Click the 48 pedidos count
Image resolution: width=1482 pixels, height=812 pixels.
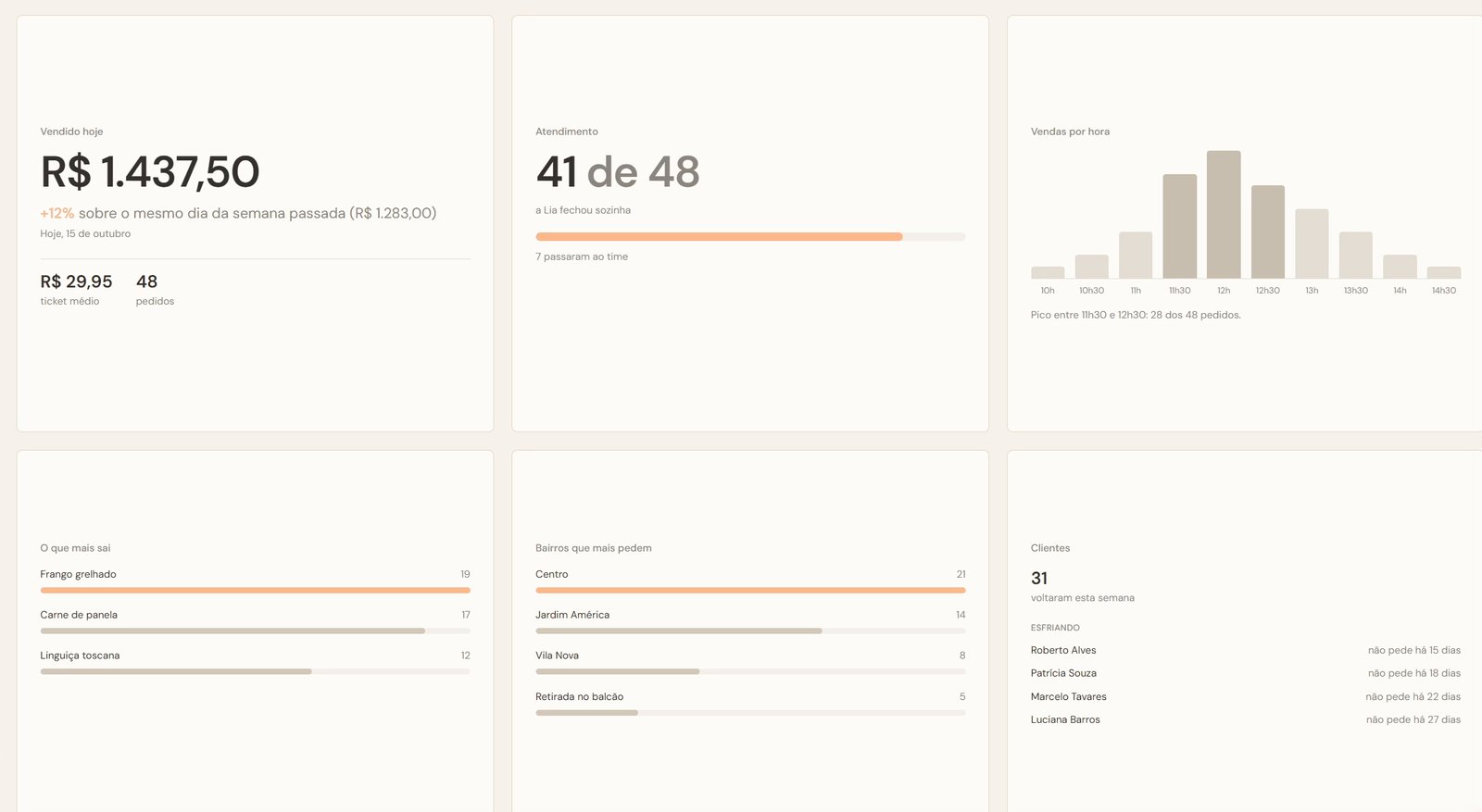146,281
